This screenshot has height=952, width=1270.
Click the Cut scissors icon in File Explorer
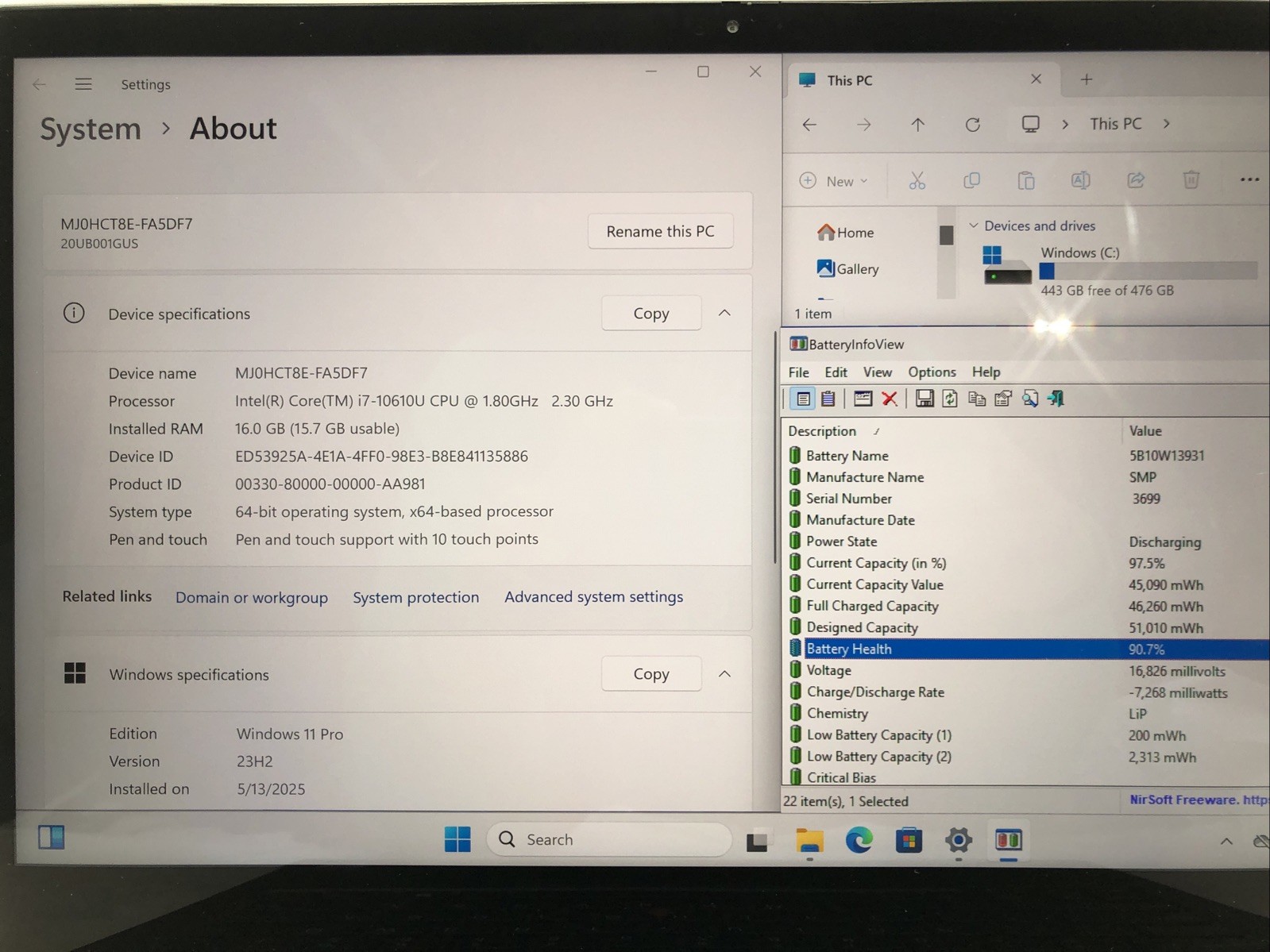[917, 181]
